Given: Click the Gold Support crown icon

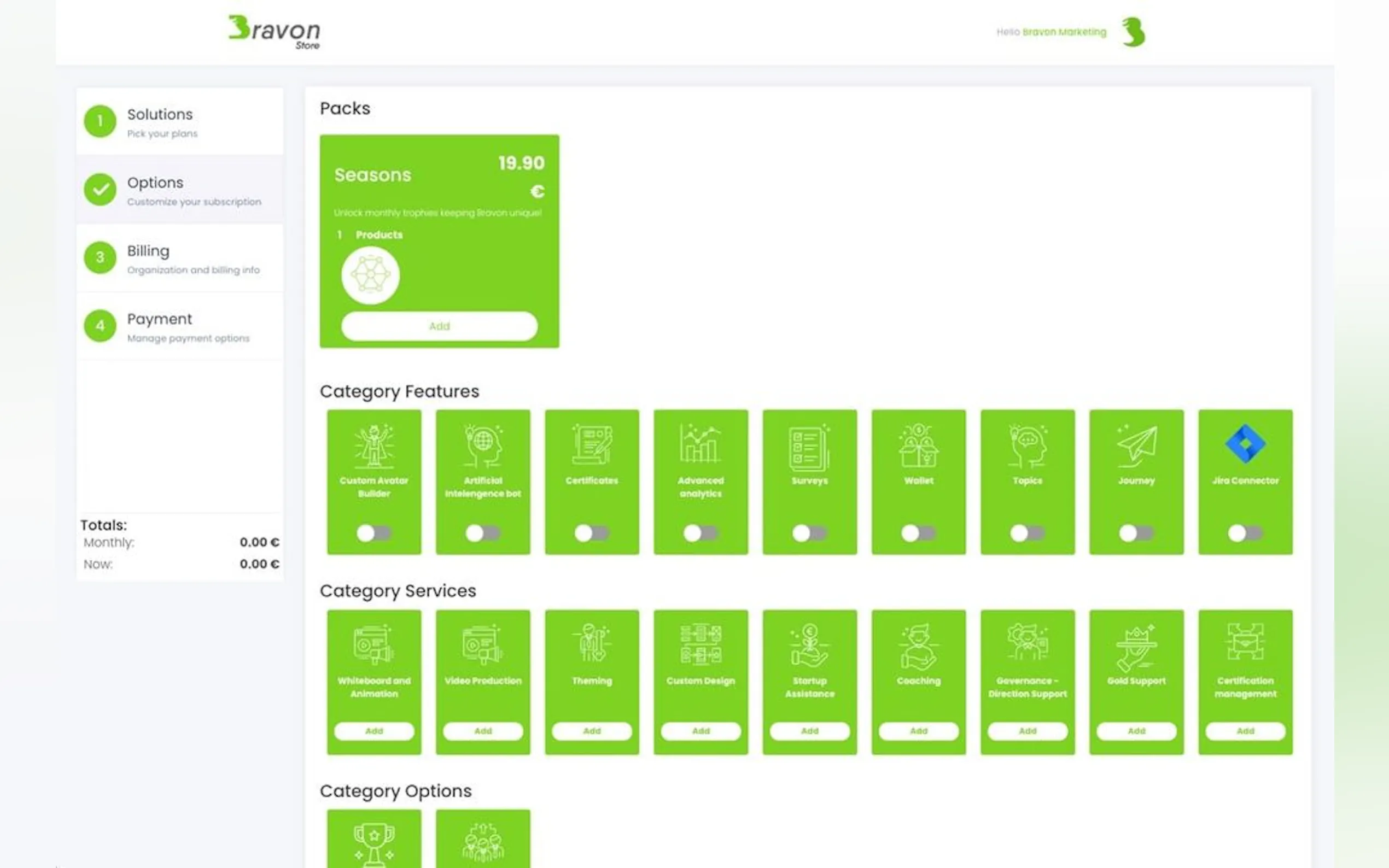Looking at the screenshot, I should tap(1136, 648).
